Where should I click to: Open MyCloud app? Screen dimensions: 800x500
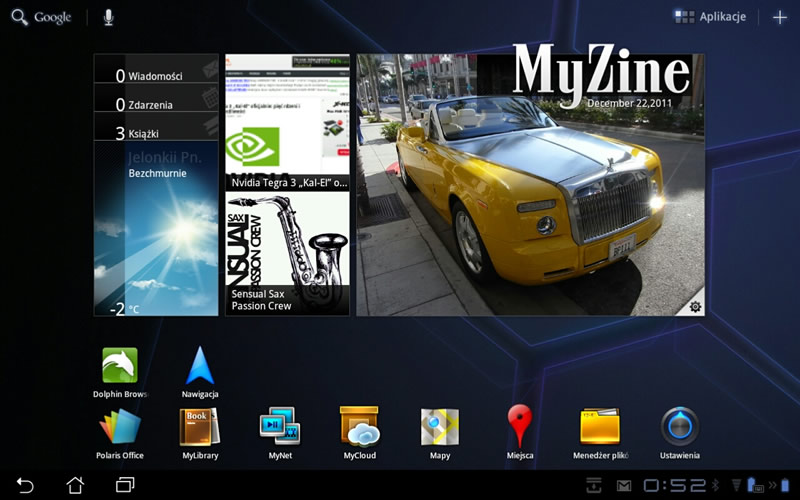[x=360, y=434]
